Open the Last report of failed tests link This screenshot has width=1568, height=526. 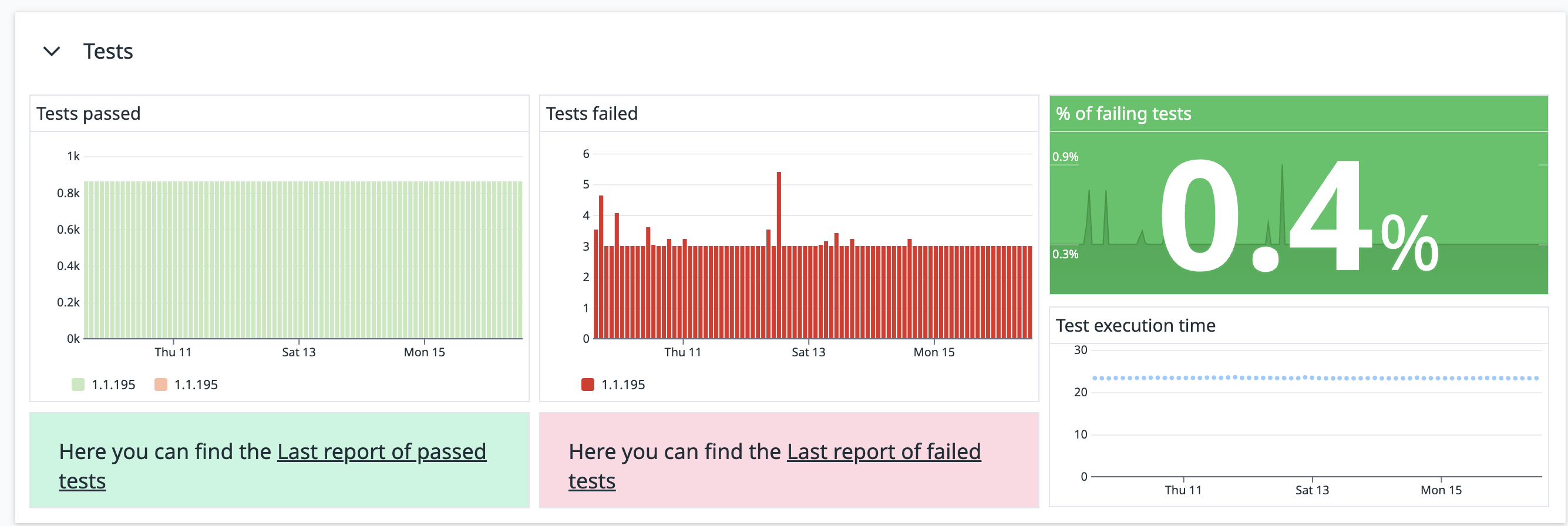tap(774, 466)
